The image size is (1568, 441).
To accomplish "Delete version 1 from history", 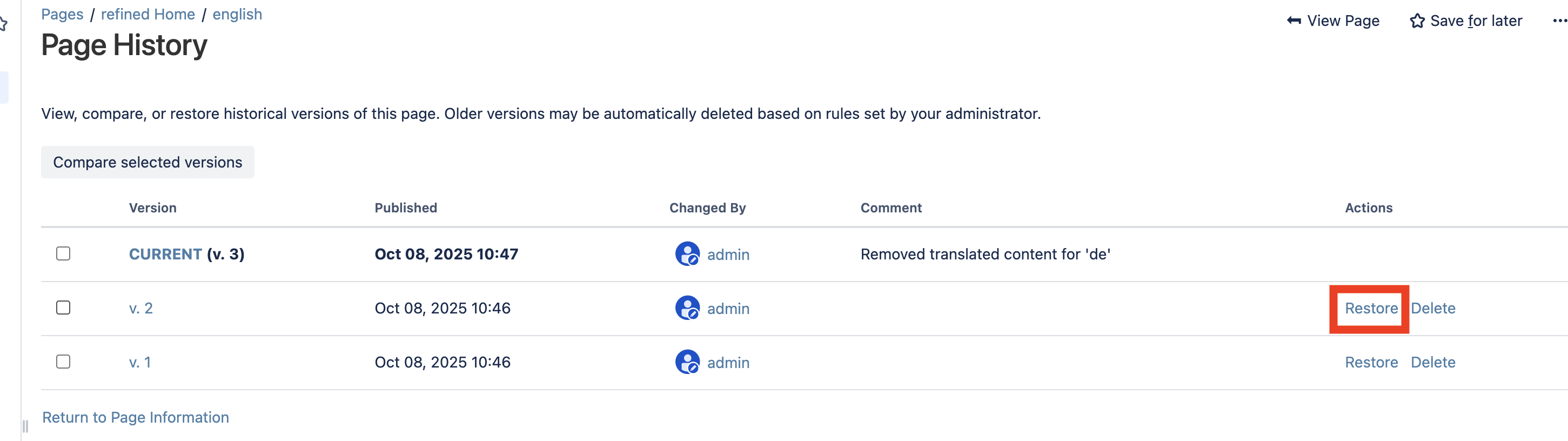I will pos(1433,363).
